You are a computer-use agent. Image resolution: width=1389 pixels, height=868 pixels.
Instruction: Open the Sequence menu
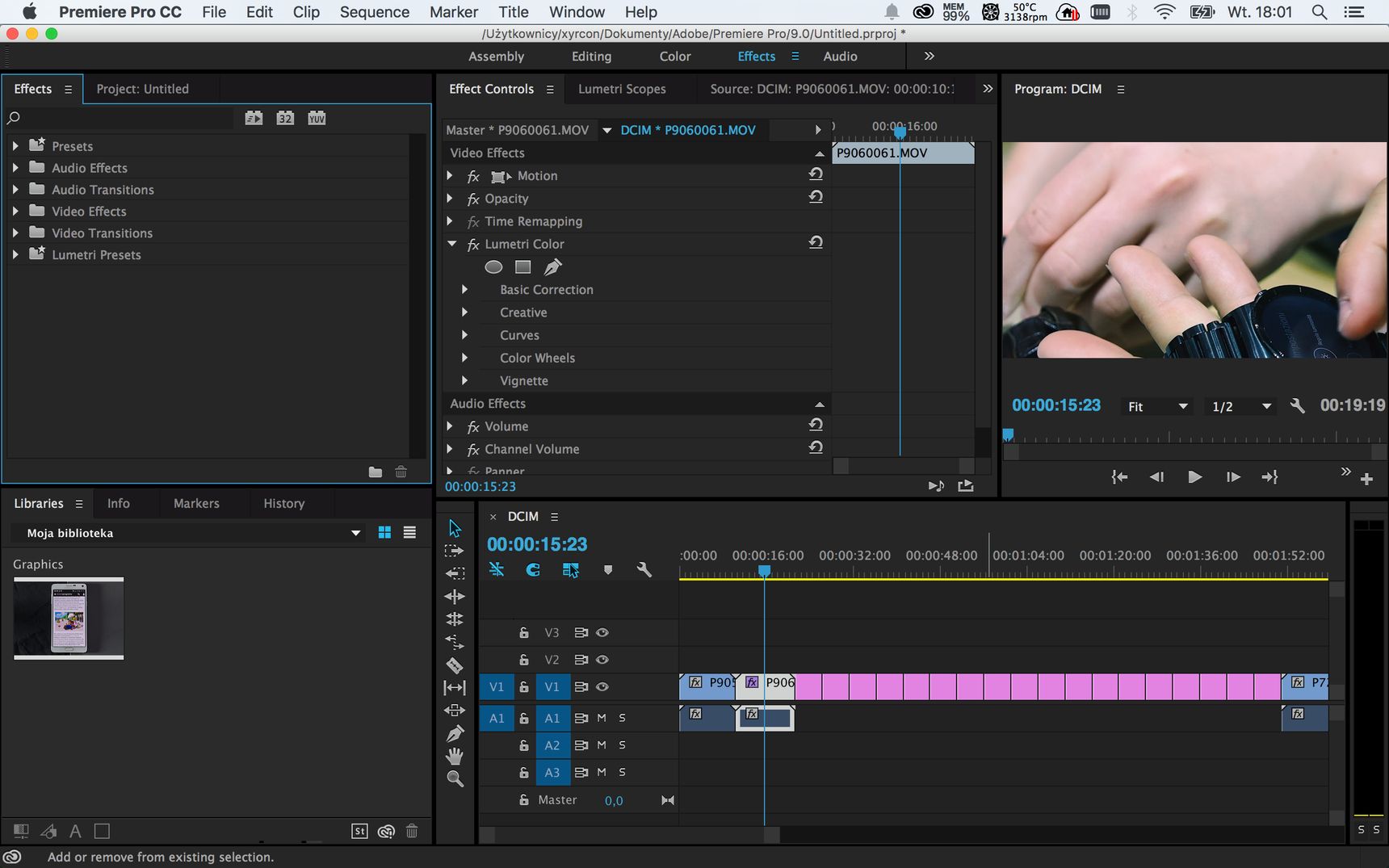point(374,12)
